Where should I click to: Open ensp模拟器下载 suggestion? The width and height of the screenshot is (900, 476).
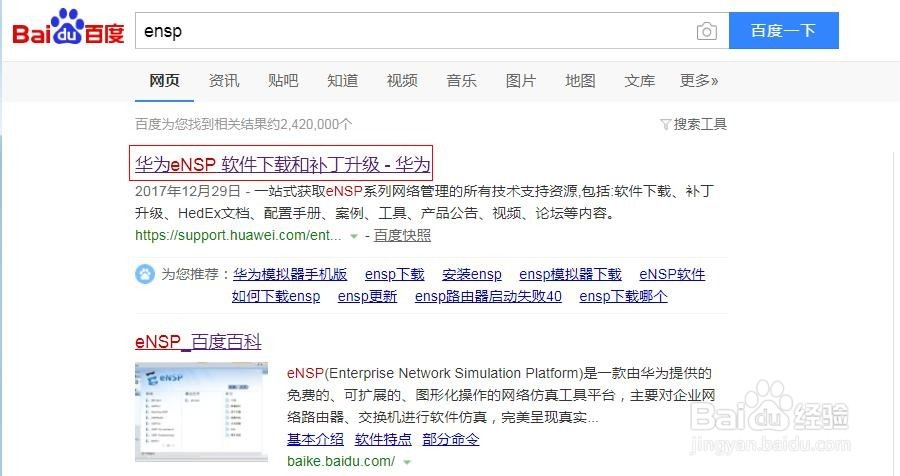tap(570, 274)
